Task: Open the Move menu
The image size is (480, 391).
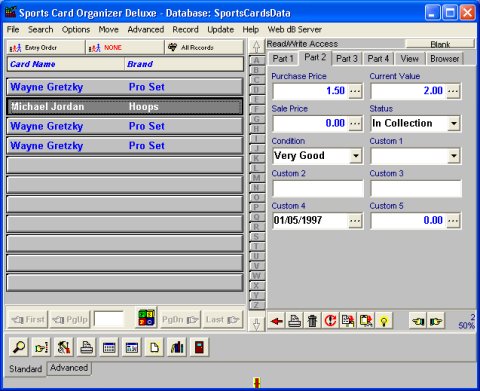Action: coord(108,29)
